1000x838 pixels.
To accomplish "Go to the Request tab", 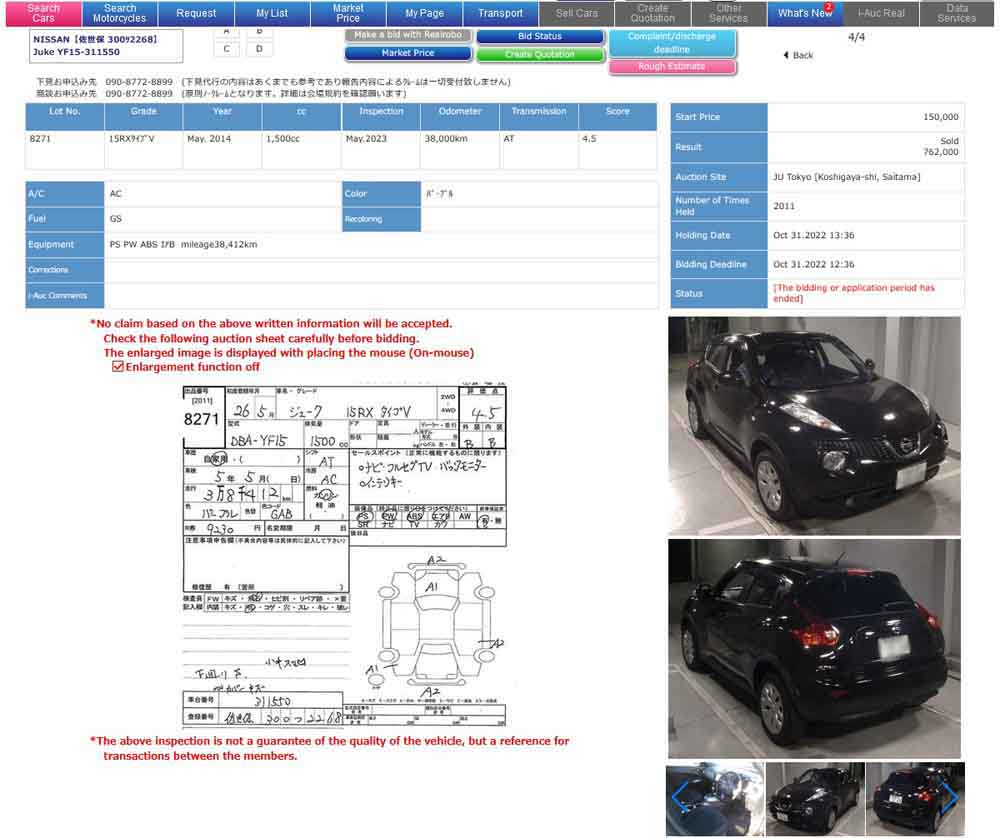I will pyautogui.click(x=196, y=13).
